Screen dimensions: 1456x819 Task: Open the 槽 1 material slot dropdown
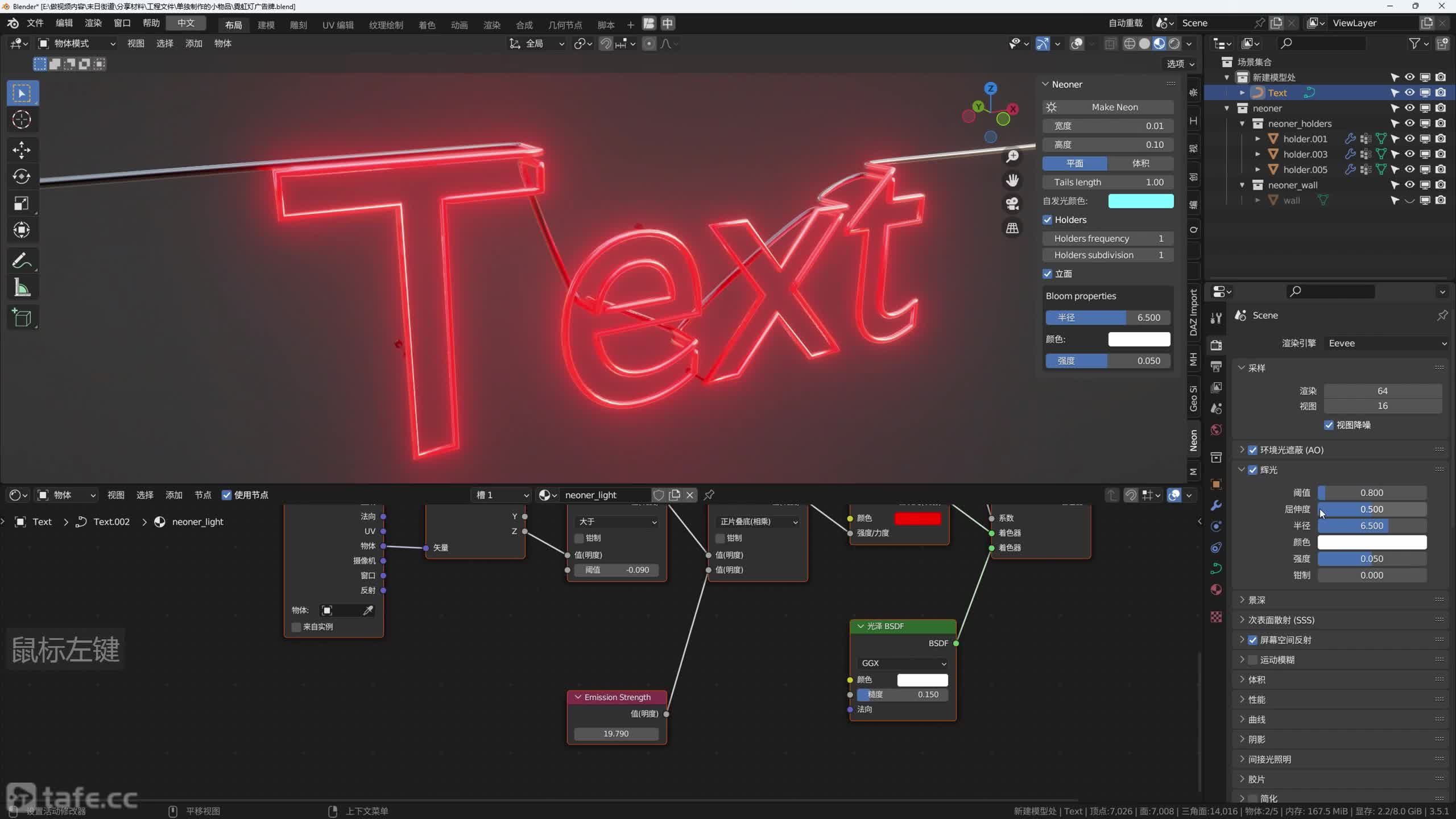pos(501,495)
